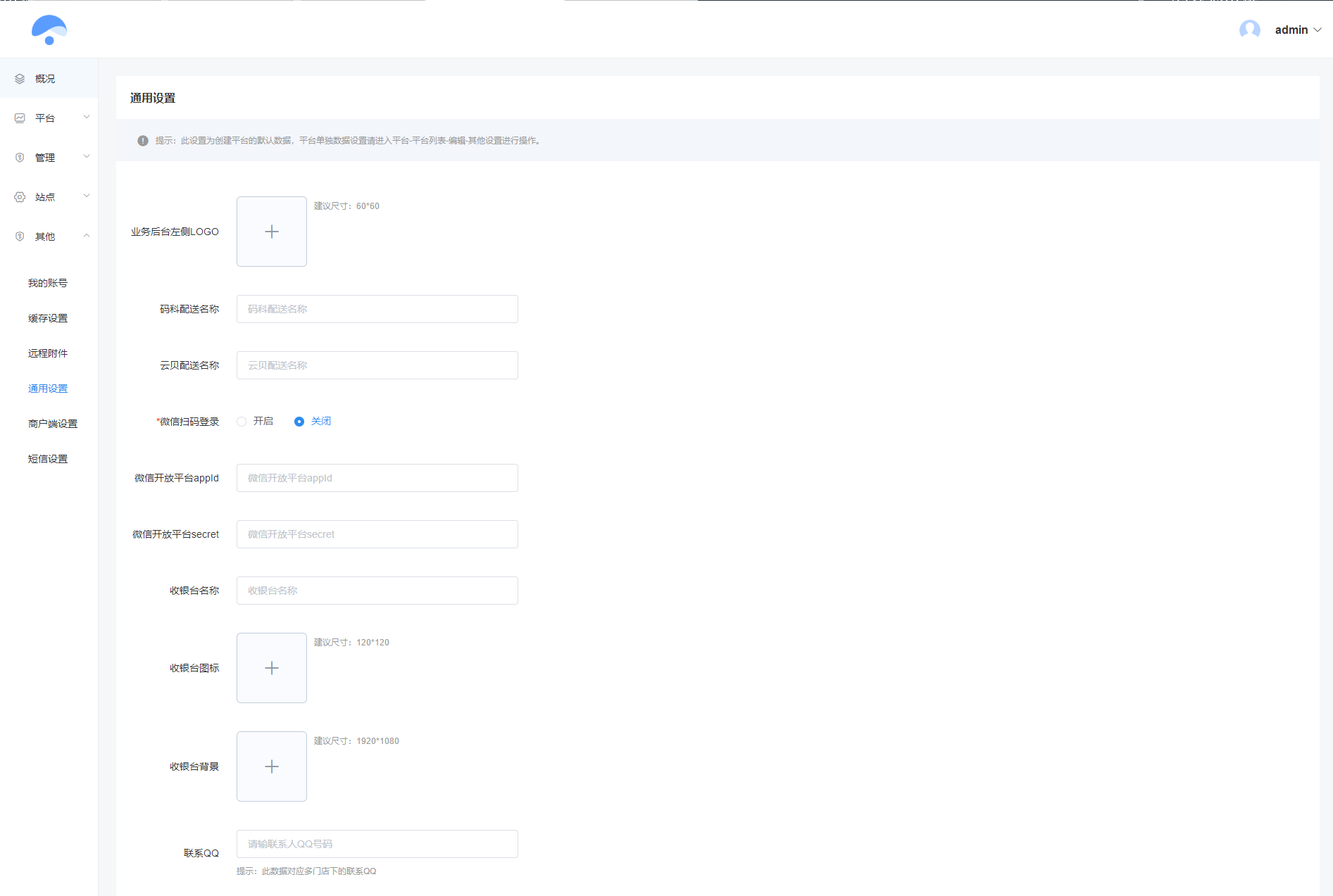Open 短信设置 in the sidebar
Viewport: 1333px width, 896px height.
pyautogui.click(x=48, y=459)
